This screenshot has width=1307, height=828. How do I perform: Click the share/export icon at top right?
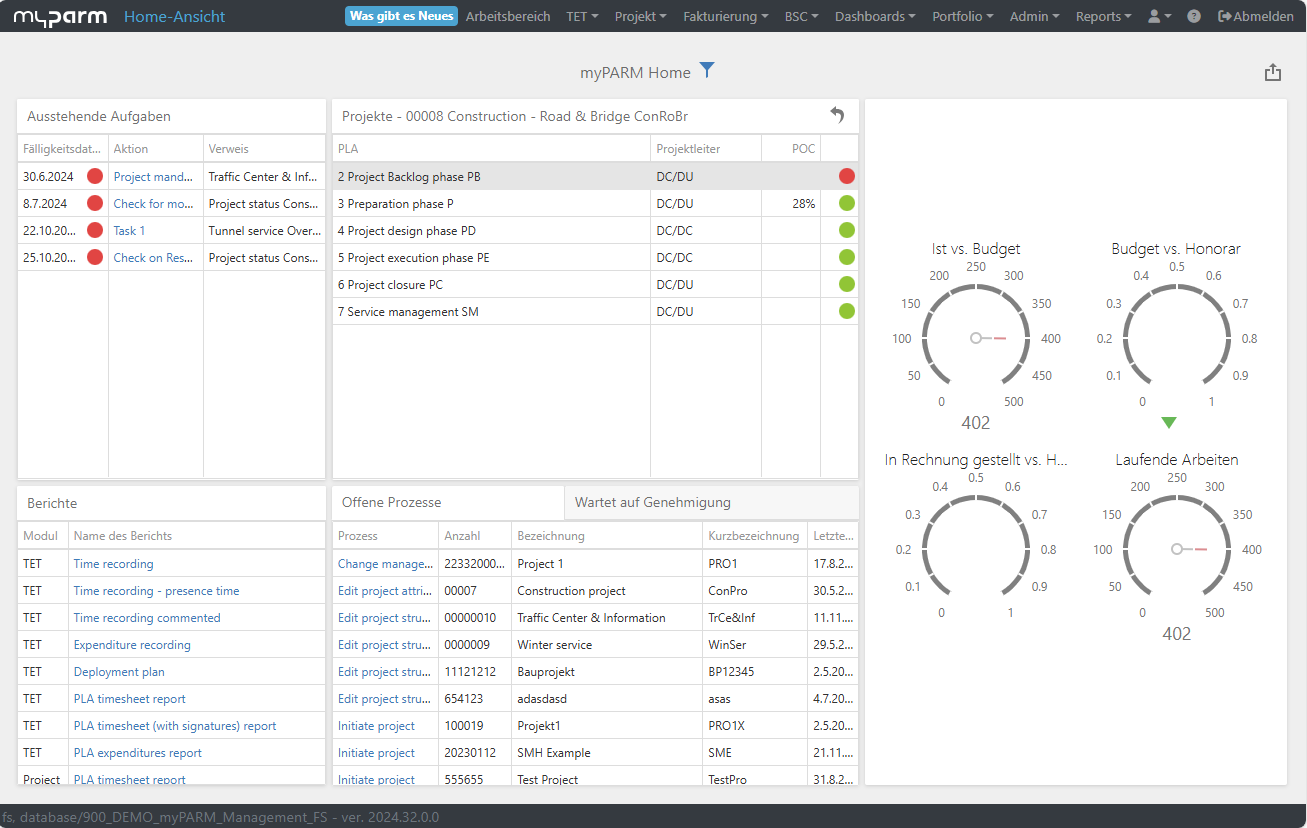click(x=1272, y=72)
